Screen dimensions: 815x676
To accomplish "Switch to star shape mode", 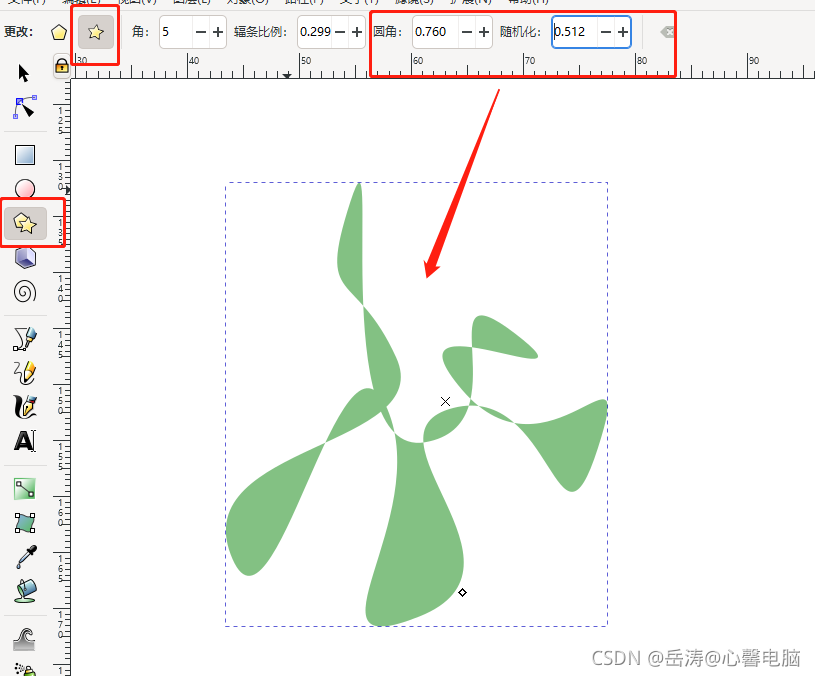I will point(96,32).
